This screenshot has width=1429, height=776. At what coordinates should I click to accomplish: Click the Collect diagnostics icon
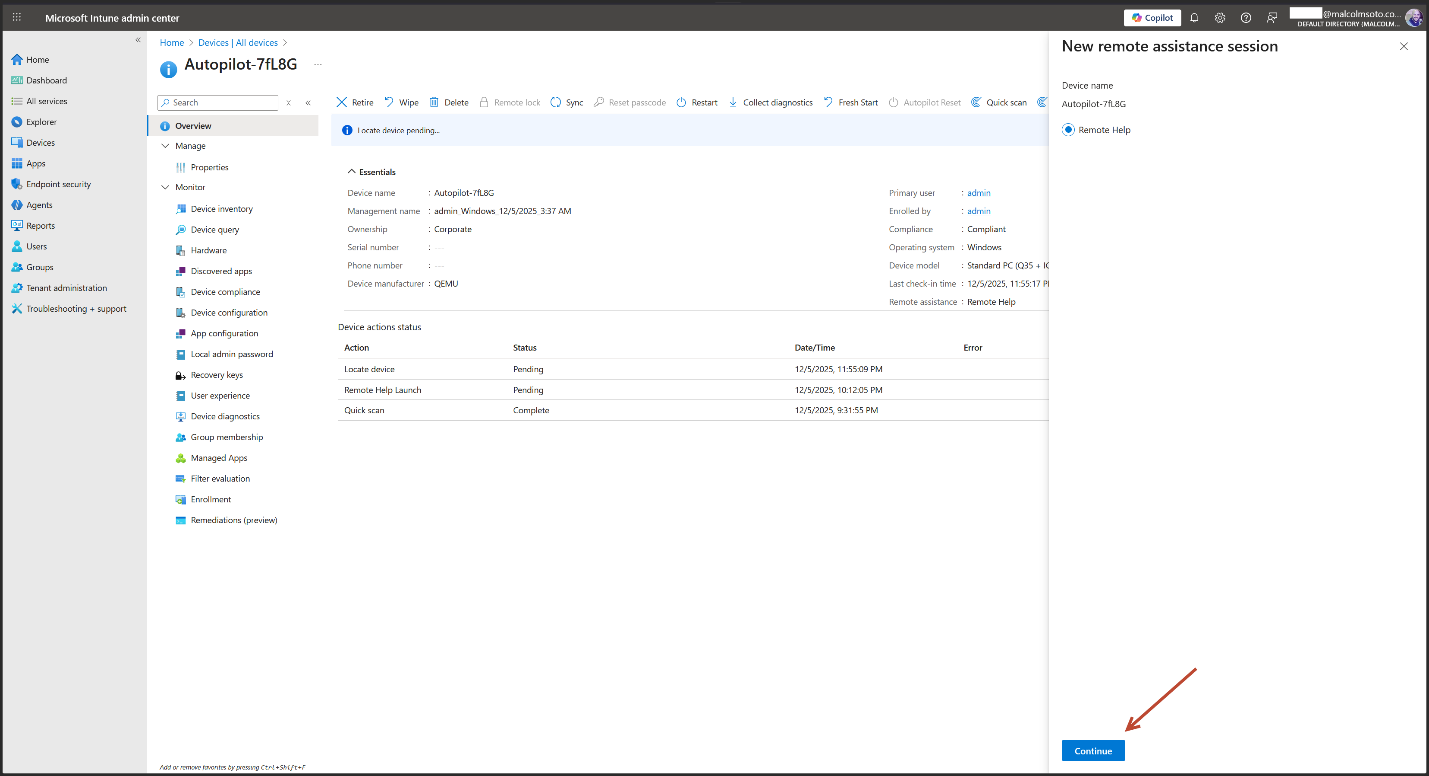pos(733,102)
